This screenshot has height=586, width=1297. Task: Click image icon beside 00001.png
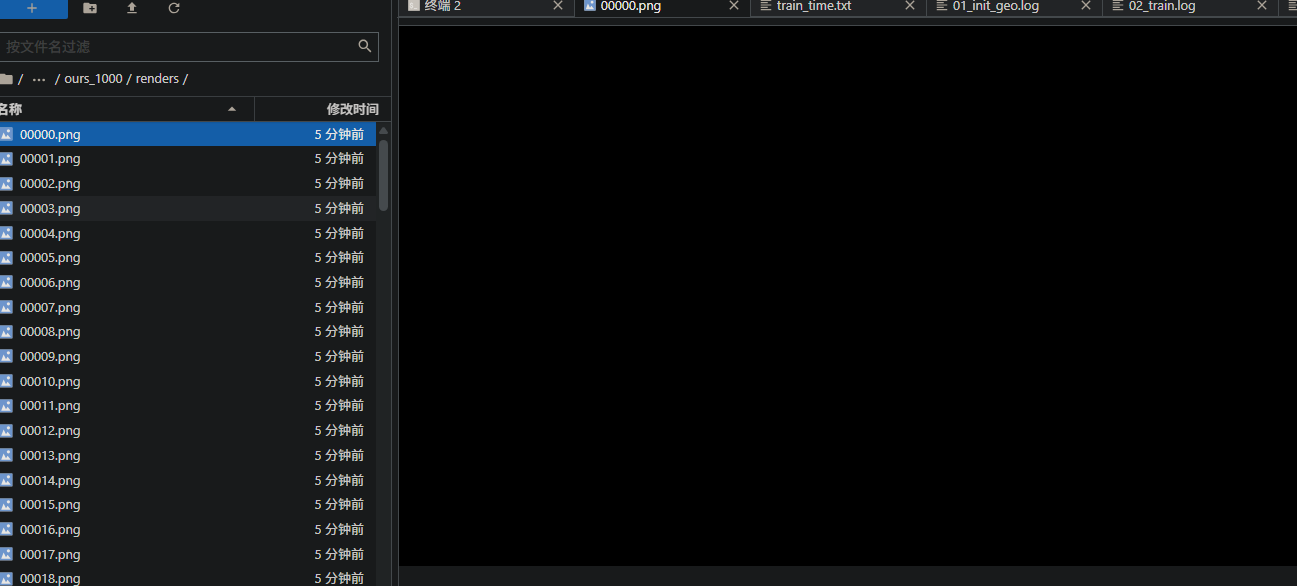point(6,159)
